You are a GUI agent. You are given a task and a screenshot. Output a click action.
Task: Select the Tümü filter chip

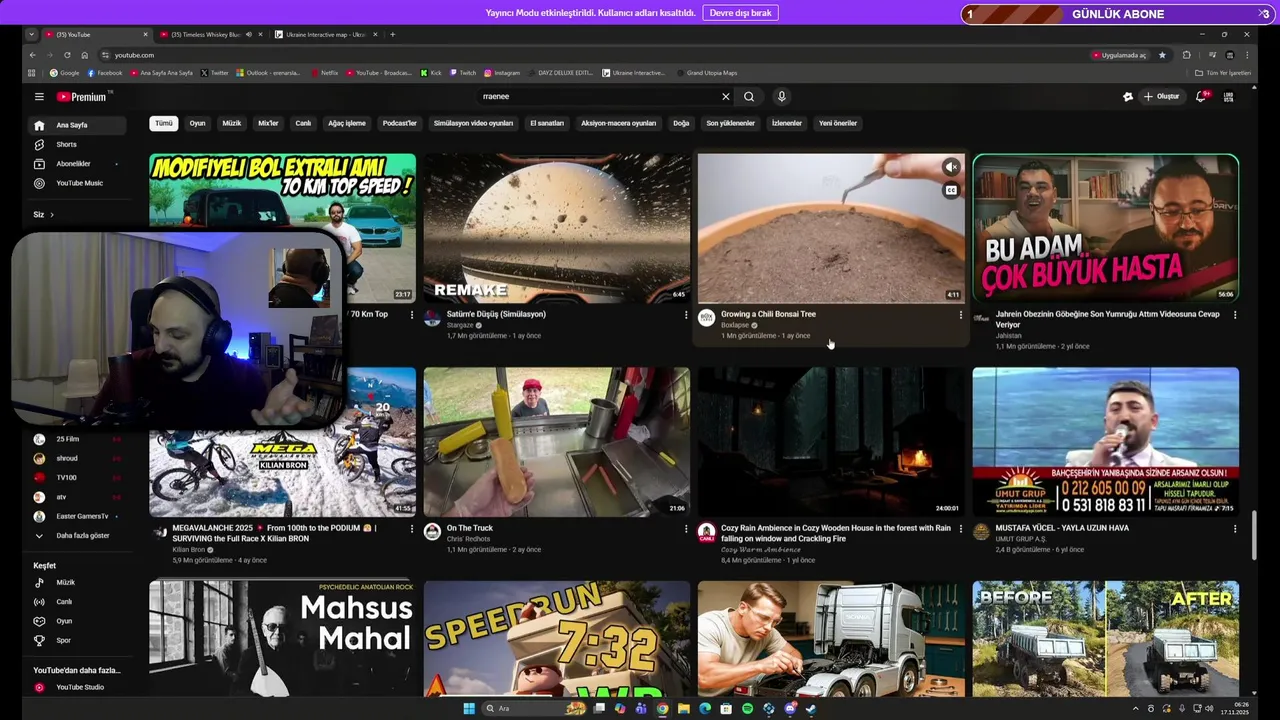point(164,123)
